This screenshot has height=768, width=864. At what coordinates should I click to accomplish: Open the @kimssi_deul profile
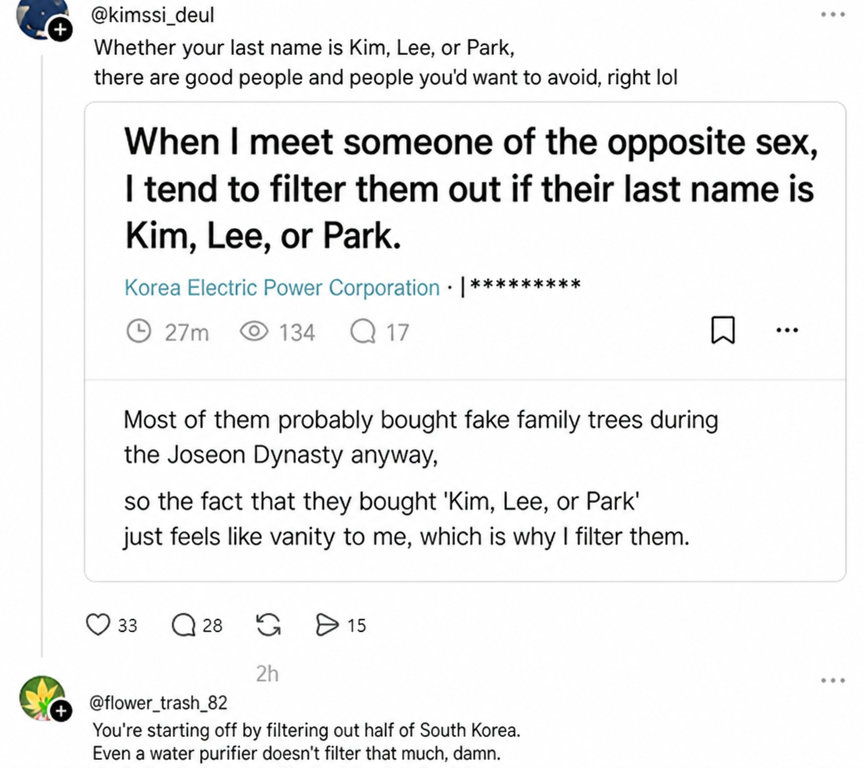click(153, 15)
